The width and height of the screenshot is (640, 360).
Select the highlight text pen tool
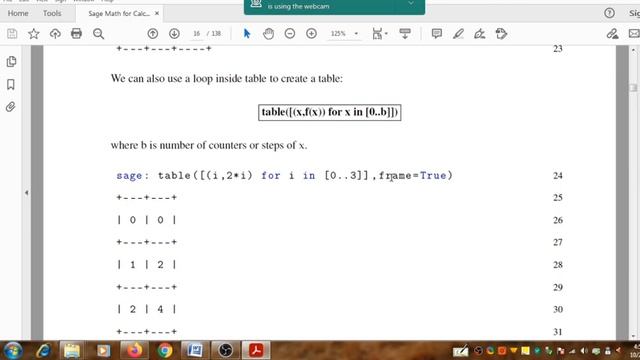click(x=458, y=33)
